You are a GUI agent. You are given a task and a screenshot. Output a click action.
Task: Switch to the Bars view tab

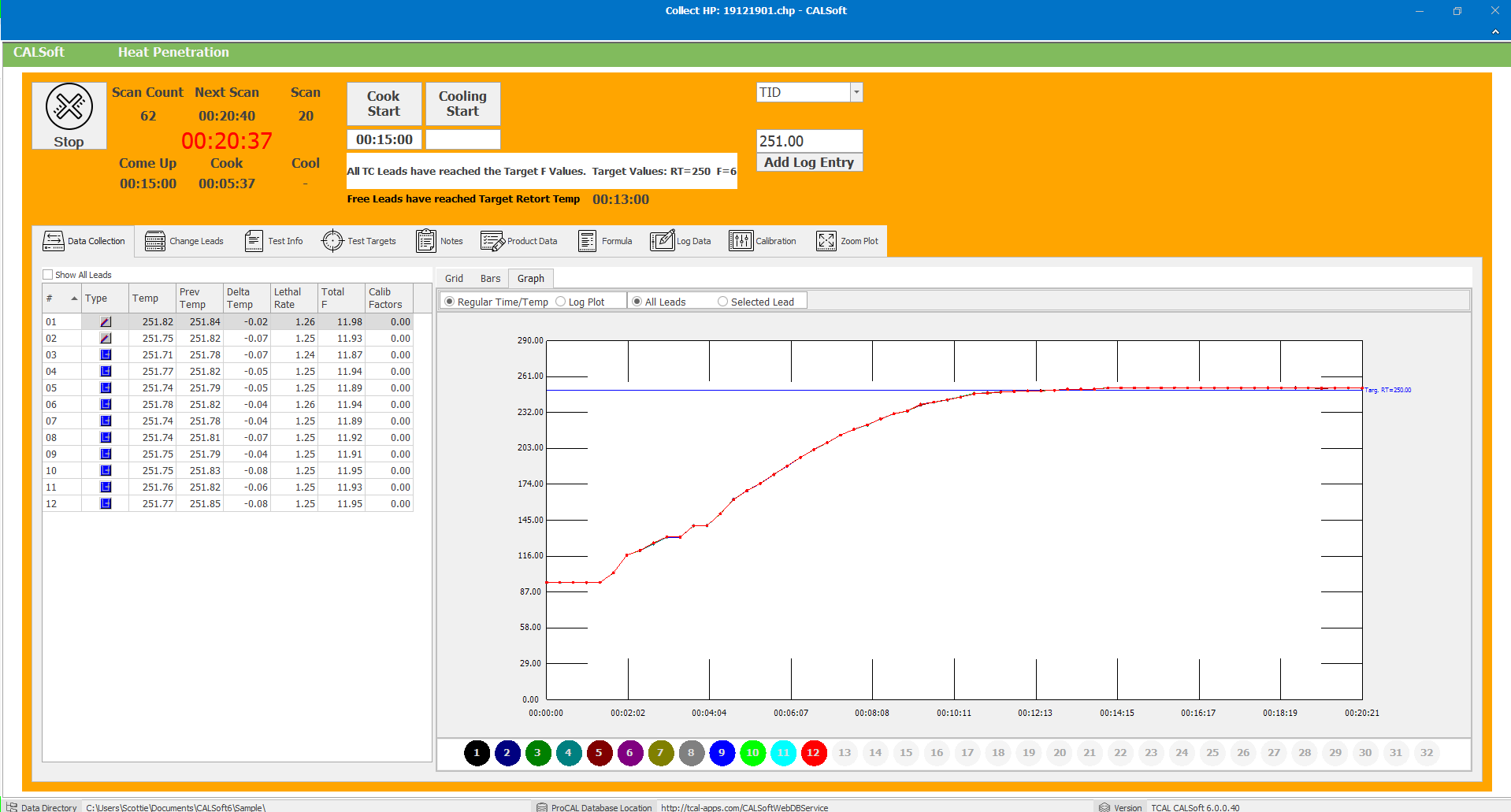[491, 279]
